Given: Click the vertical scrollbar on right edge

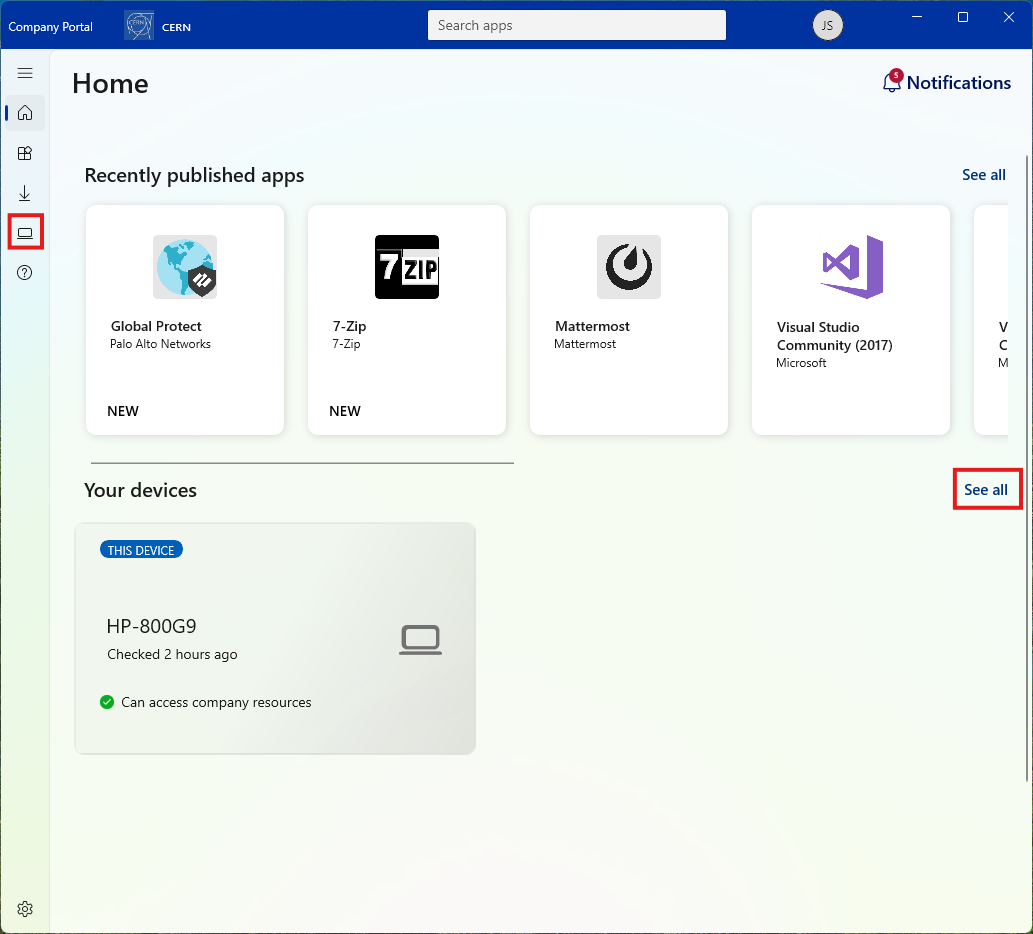Looking at the screenshot, I should [x=1027, y=468].
